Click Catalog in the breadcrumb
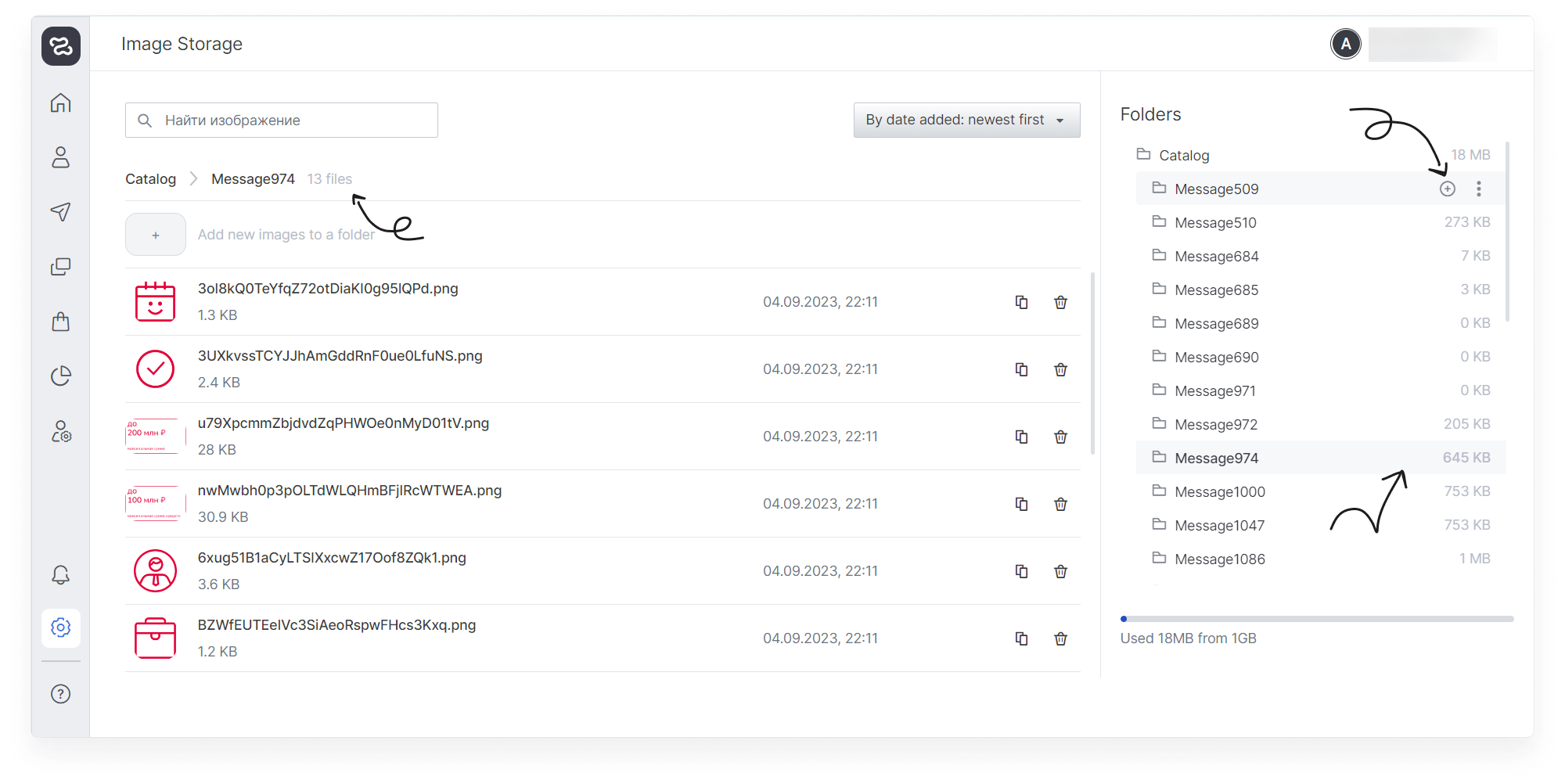The height and width of the screenshot is (784, 1565). [150, 179]
